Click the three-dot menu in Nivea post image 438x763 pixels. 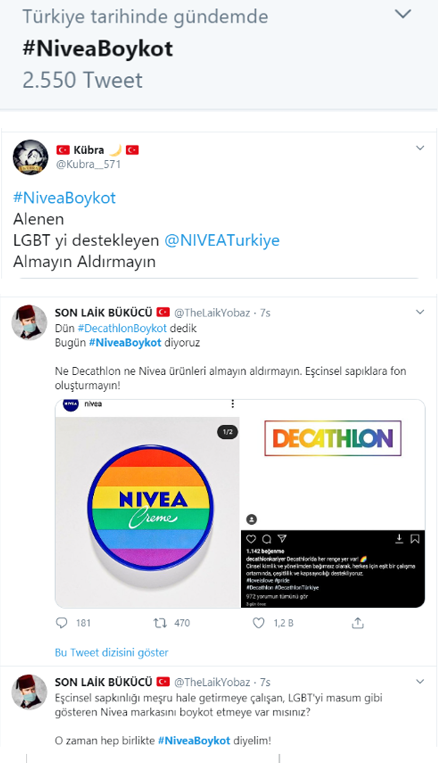pos(233,404)
